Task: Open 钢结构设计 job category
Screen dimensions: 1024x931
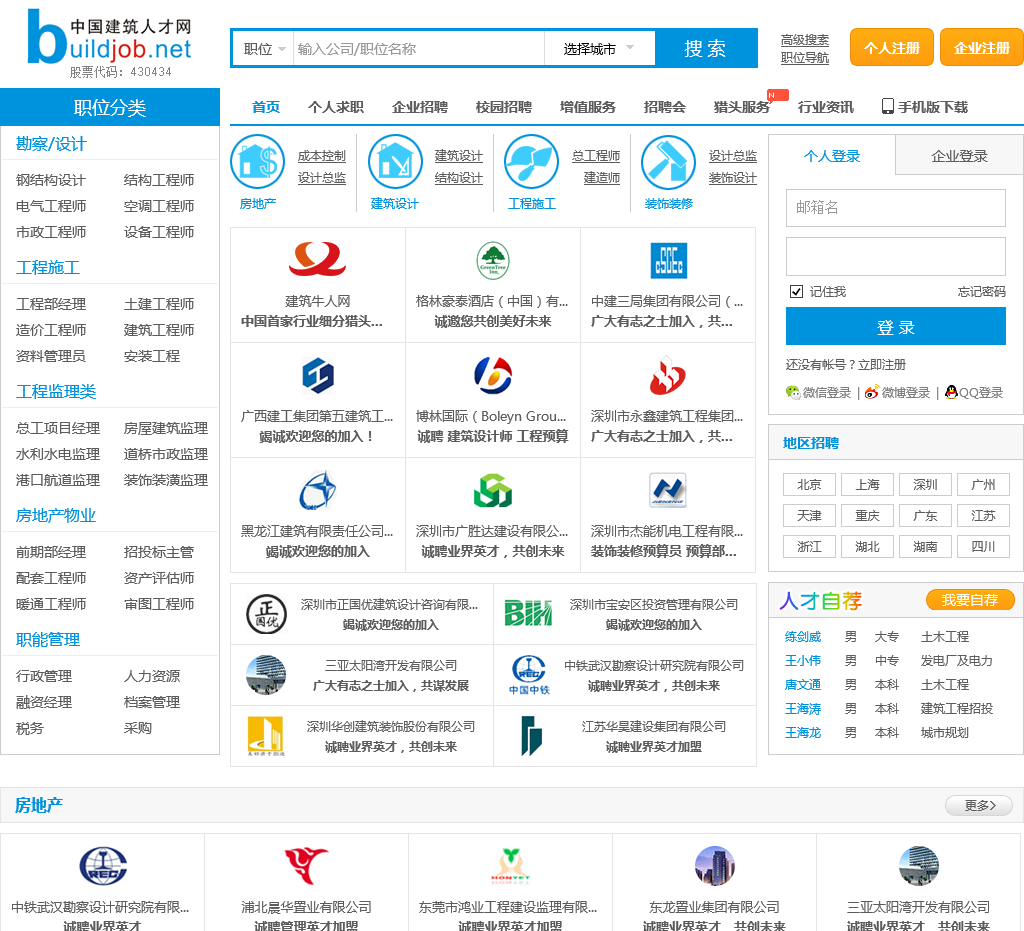Action: 51,180
